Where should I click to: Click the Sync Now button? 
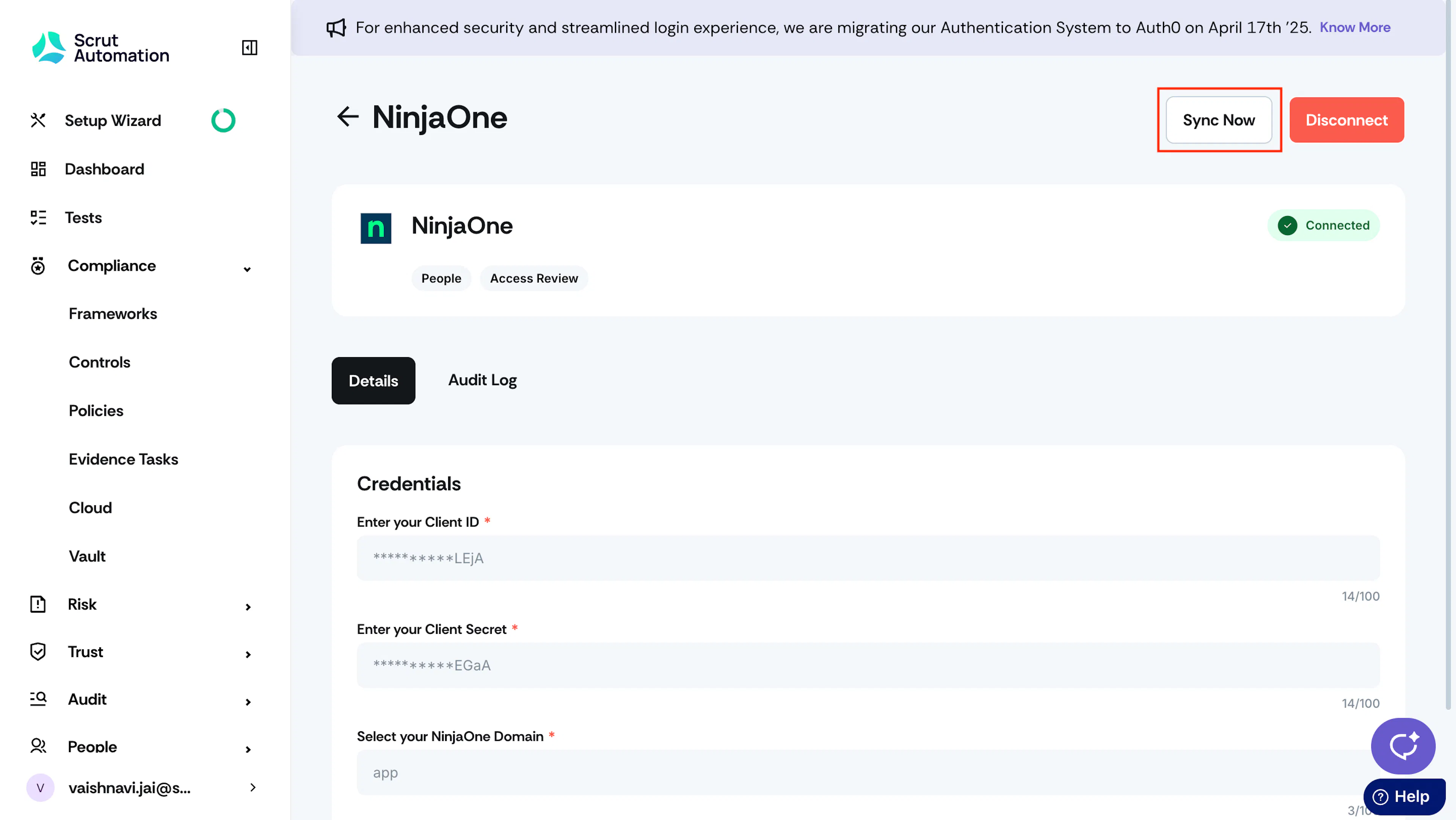[1219, 120]
